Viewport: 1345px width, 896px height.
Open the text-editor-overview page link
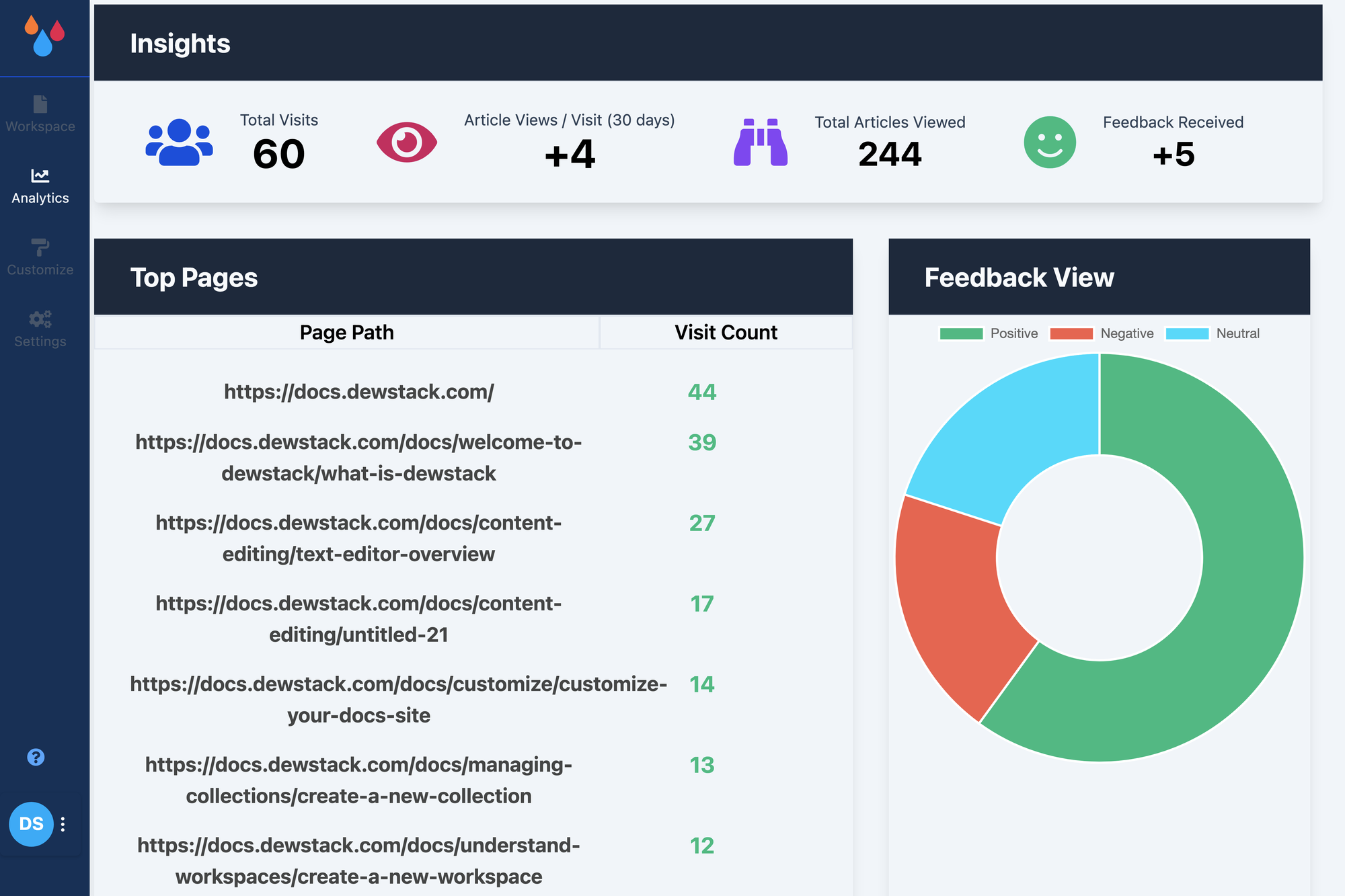(x=358, y=538)
